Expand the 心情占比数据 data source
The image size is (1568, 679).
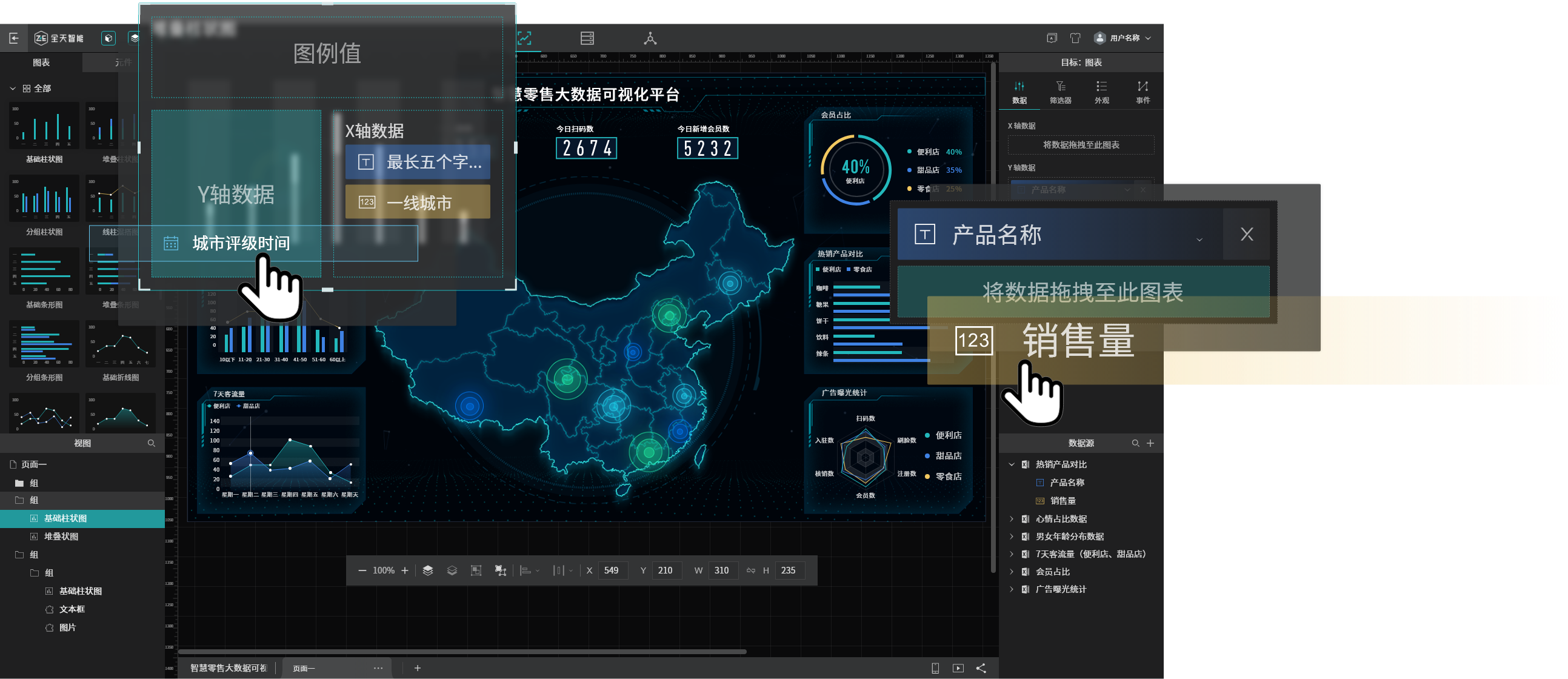coord(1012,519)
